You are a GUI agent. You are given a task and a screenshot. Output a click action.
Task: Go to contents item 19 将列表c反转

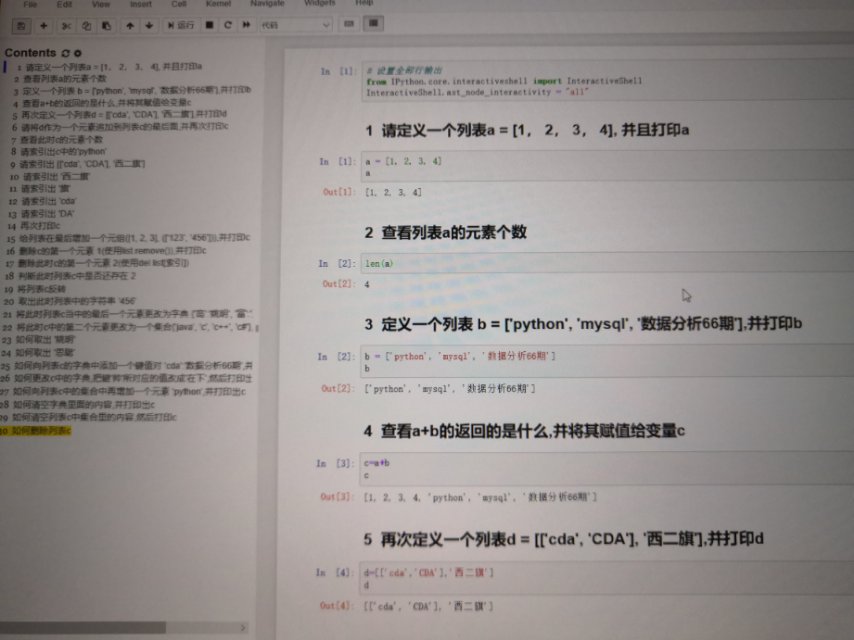click(35, 289)
